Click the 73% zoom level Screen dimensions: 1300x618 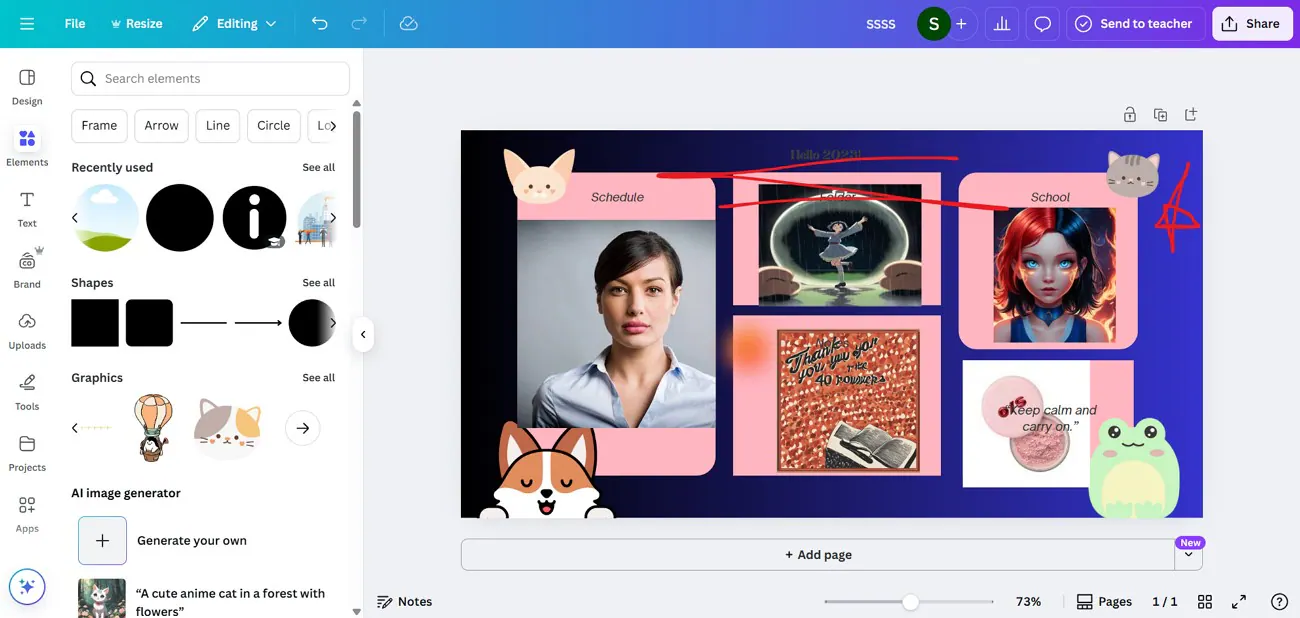pyautogui.click(x=1028, y=601)
